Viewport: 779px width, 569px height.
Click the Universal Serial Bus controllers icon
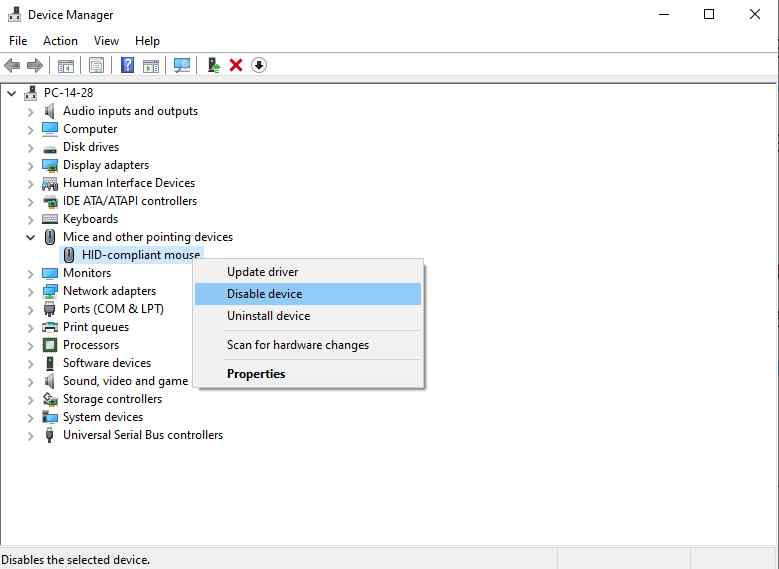49,435
